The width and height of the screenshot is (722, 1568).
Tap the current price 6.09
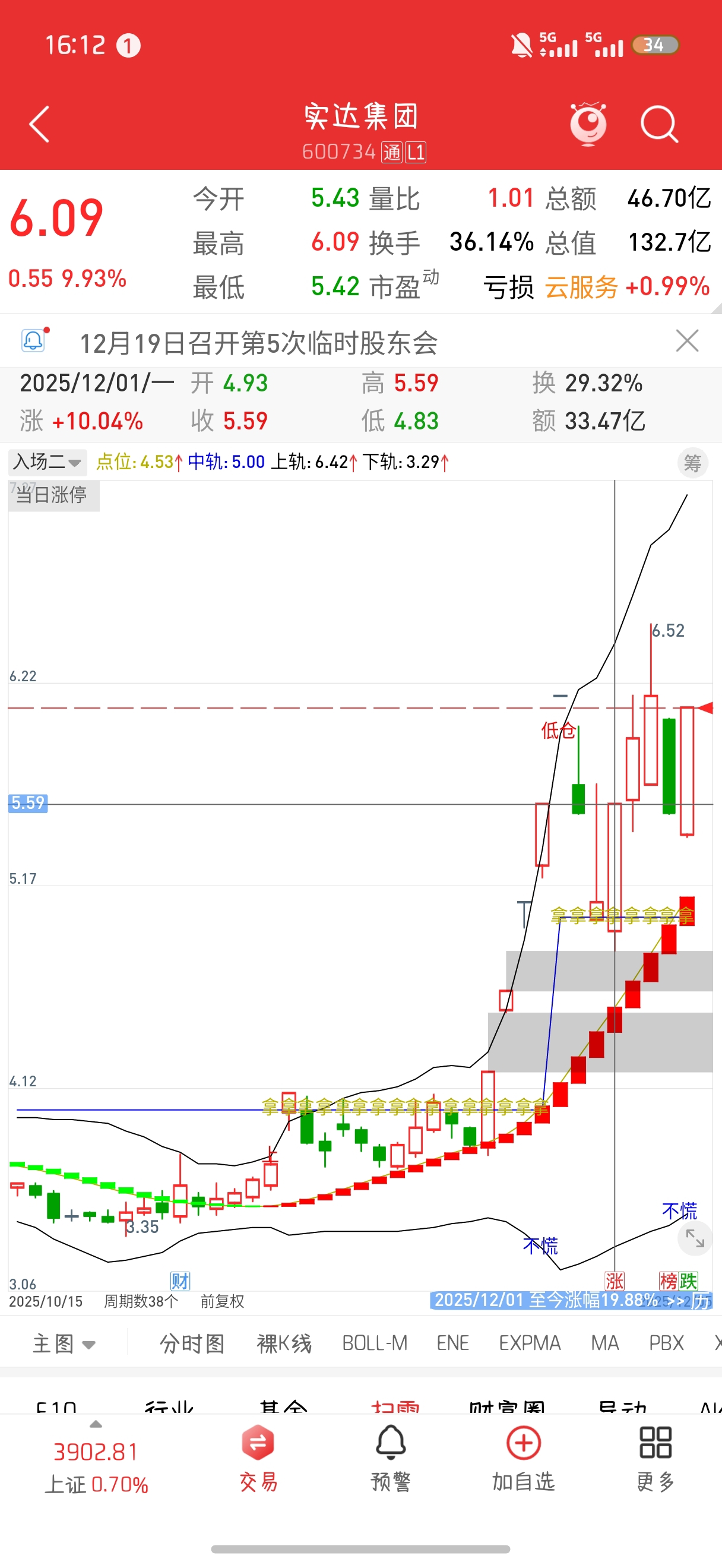[56, 218]
